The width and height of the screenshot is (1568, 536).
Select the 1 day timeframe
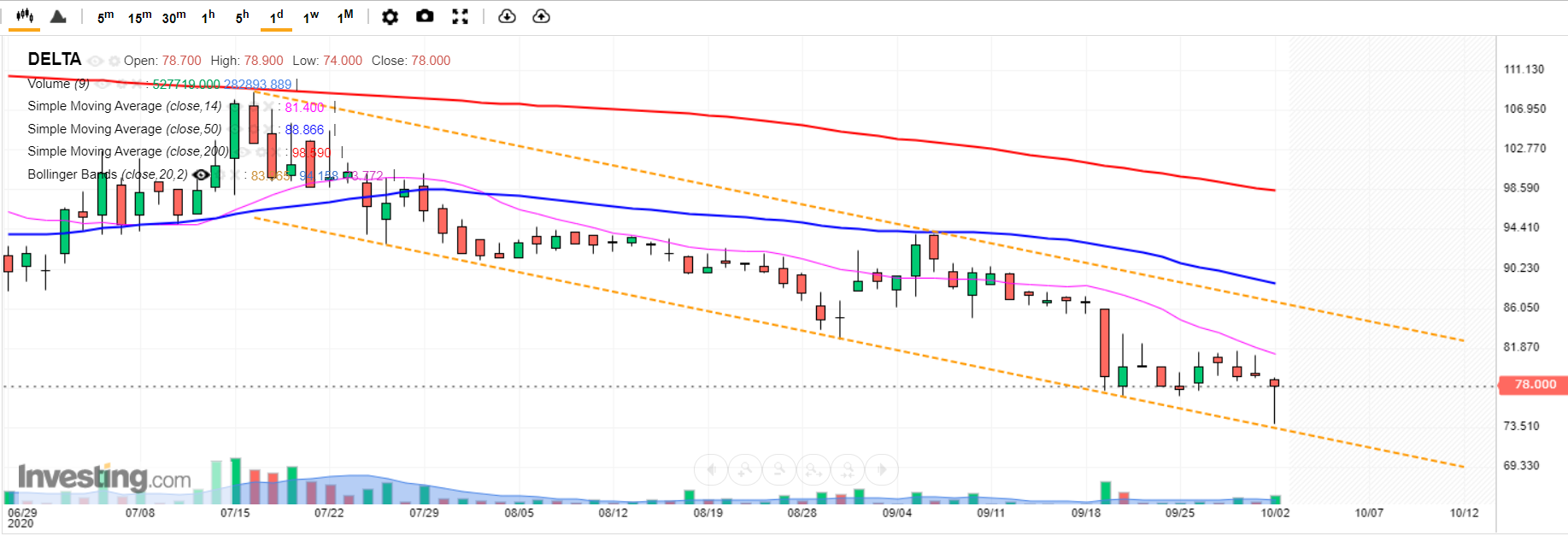[x=277, y=17]
